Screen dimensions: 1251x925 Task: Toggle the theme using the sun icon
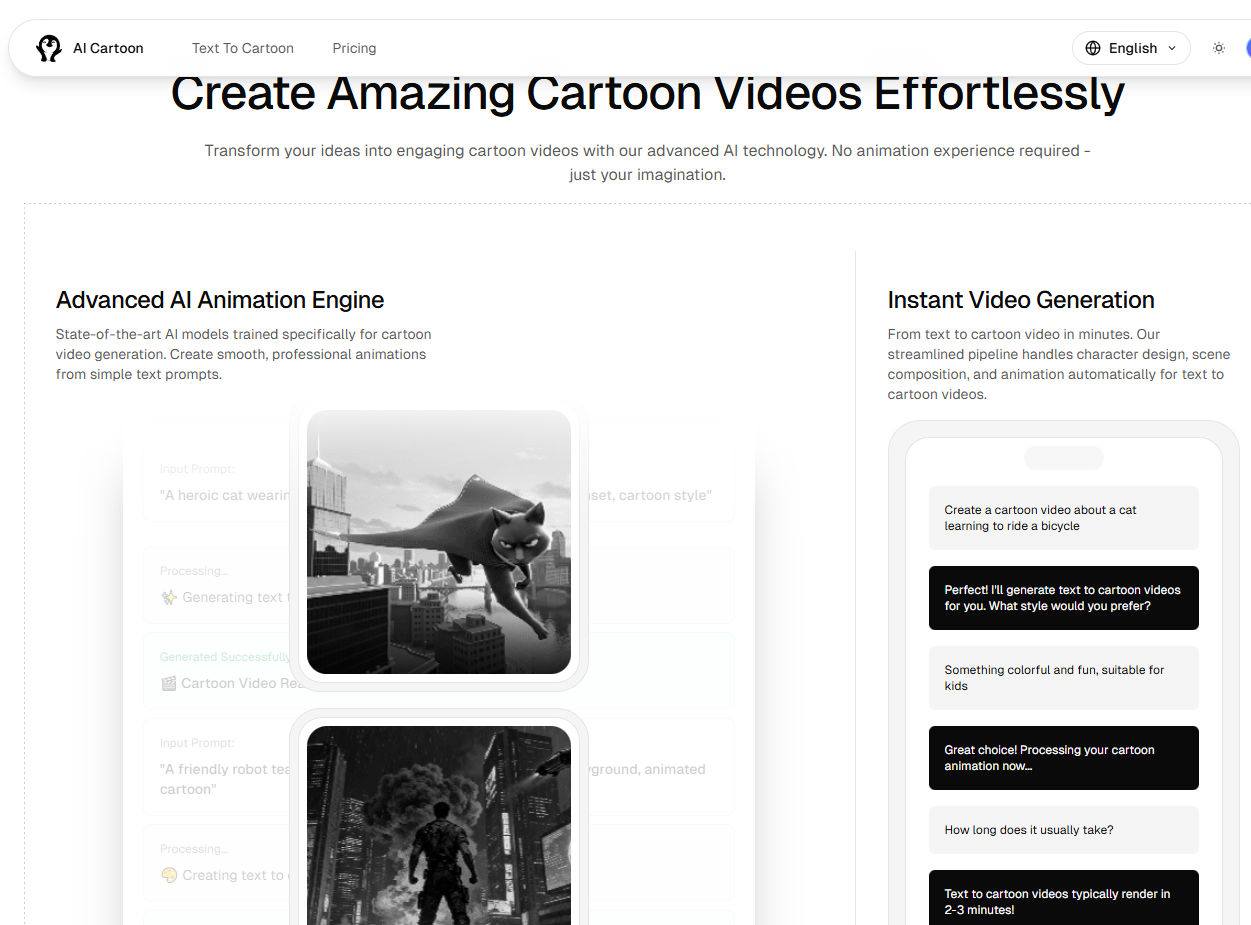point(1219,47)
